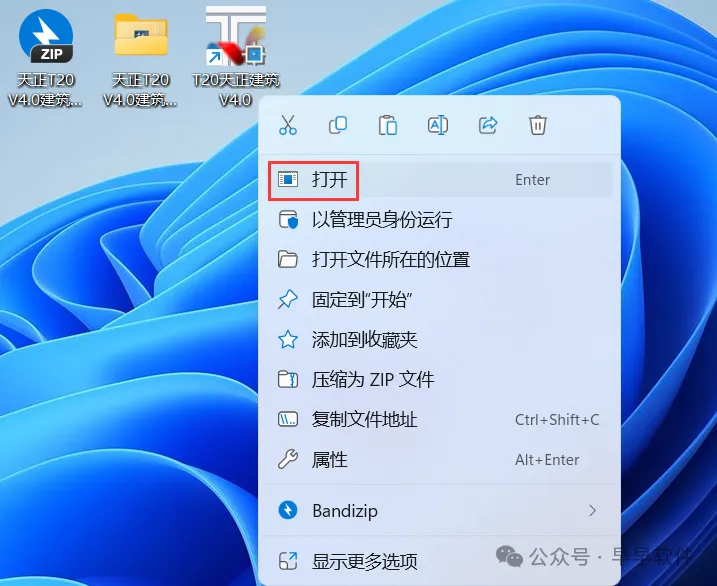Choose 复制文件地址 menu entry
Screen dimensions: 717x586
439,420
